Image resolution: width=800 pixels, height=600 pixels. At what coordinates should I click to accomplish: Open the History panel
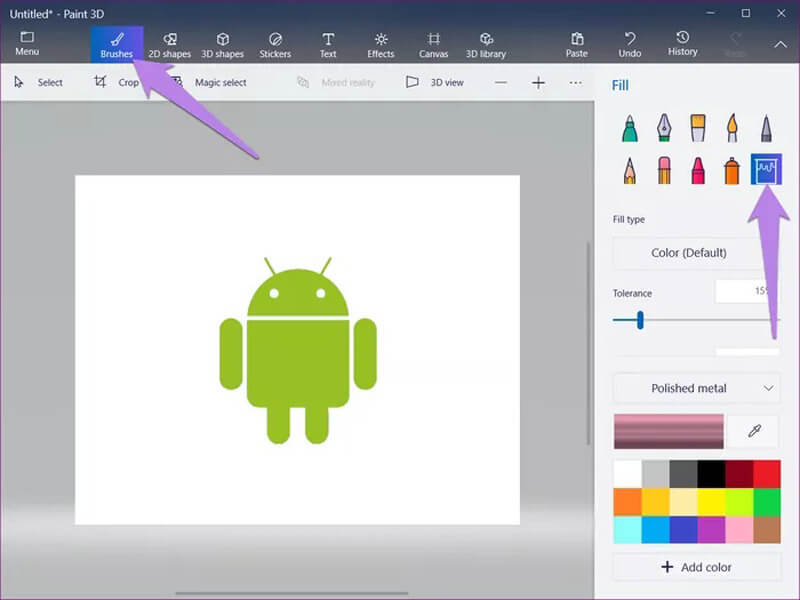click(x=683, y=44)
